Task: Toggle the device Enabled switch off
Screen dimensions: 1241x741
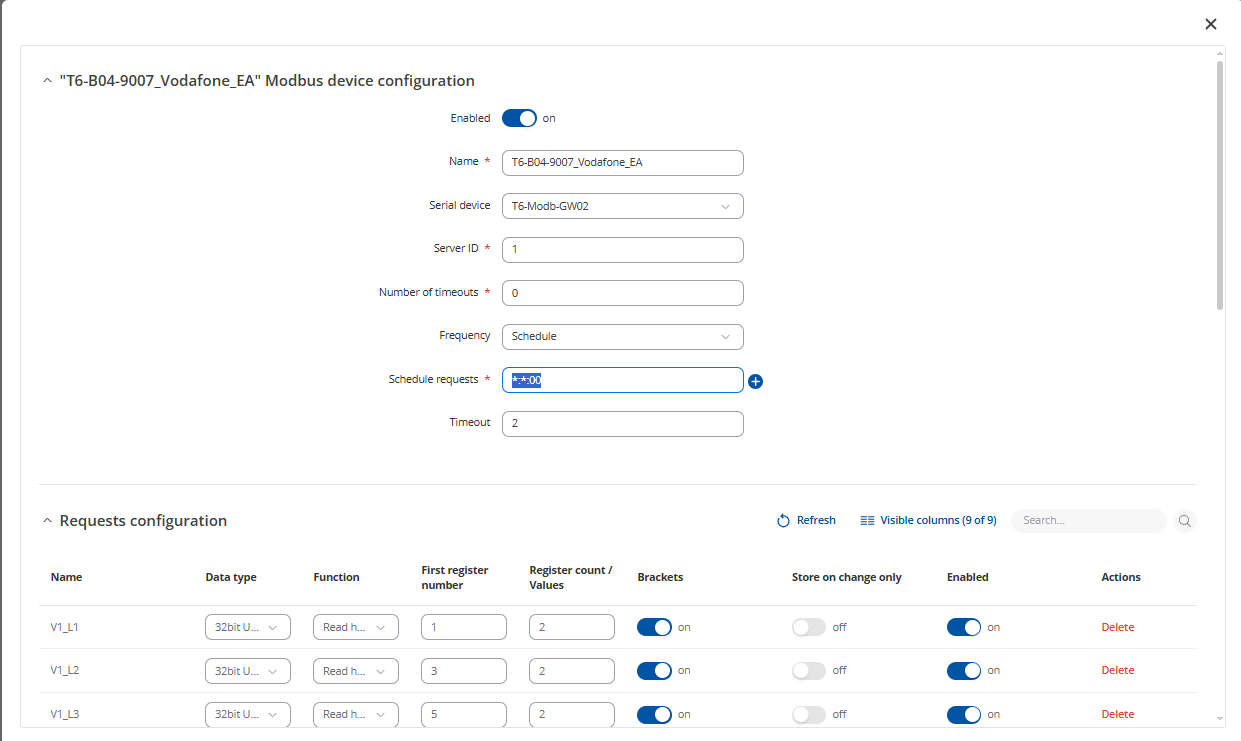Action: [x=519, y=118]
